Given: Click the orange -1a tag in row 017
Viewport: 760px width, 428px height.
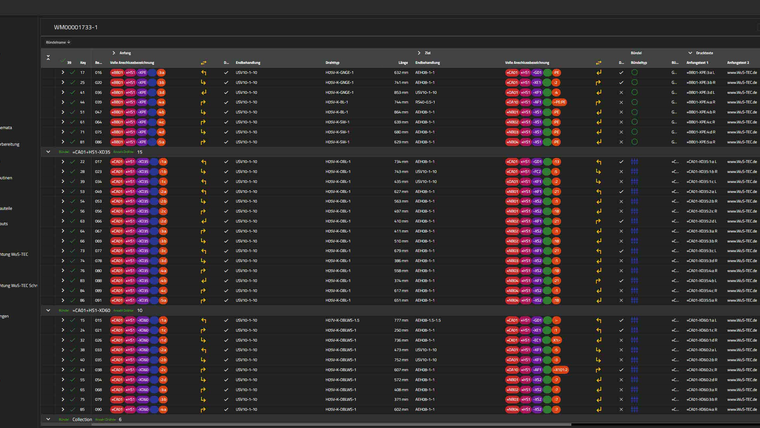Looking at the screenshot, I should [162, 161].
